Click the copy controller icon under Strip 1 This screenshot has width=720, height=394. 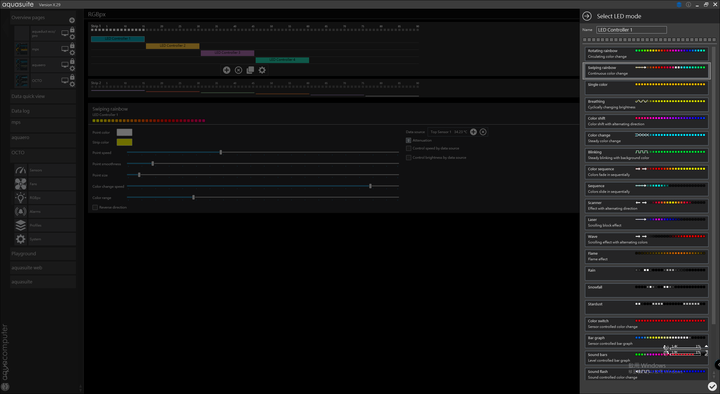(250, 70)
